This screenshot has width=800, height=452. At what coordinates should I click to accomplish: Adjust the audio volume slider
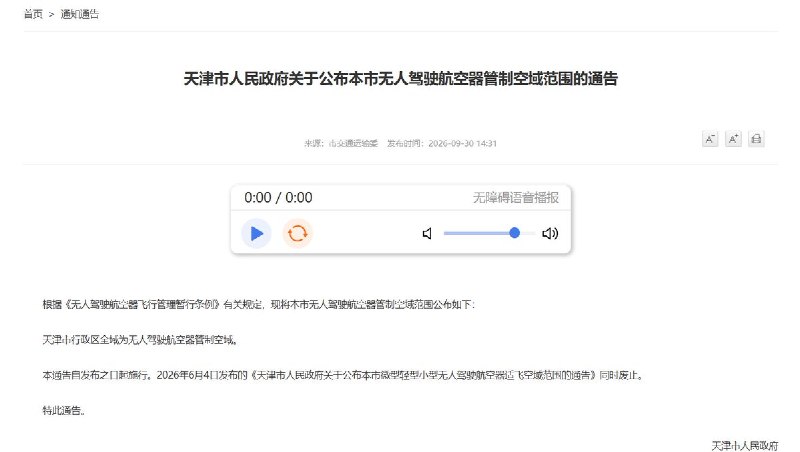[x=489, y=233]
